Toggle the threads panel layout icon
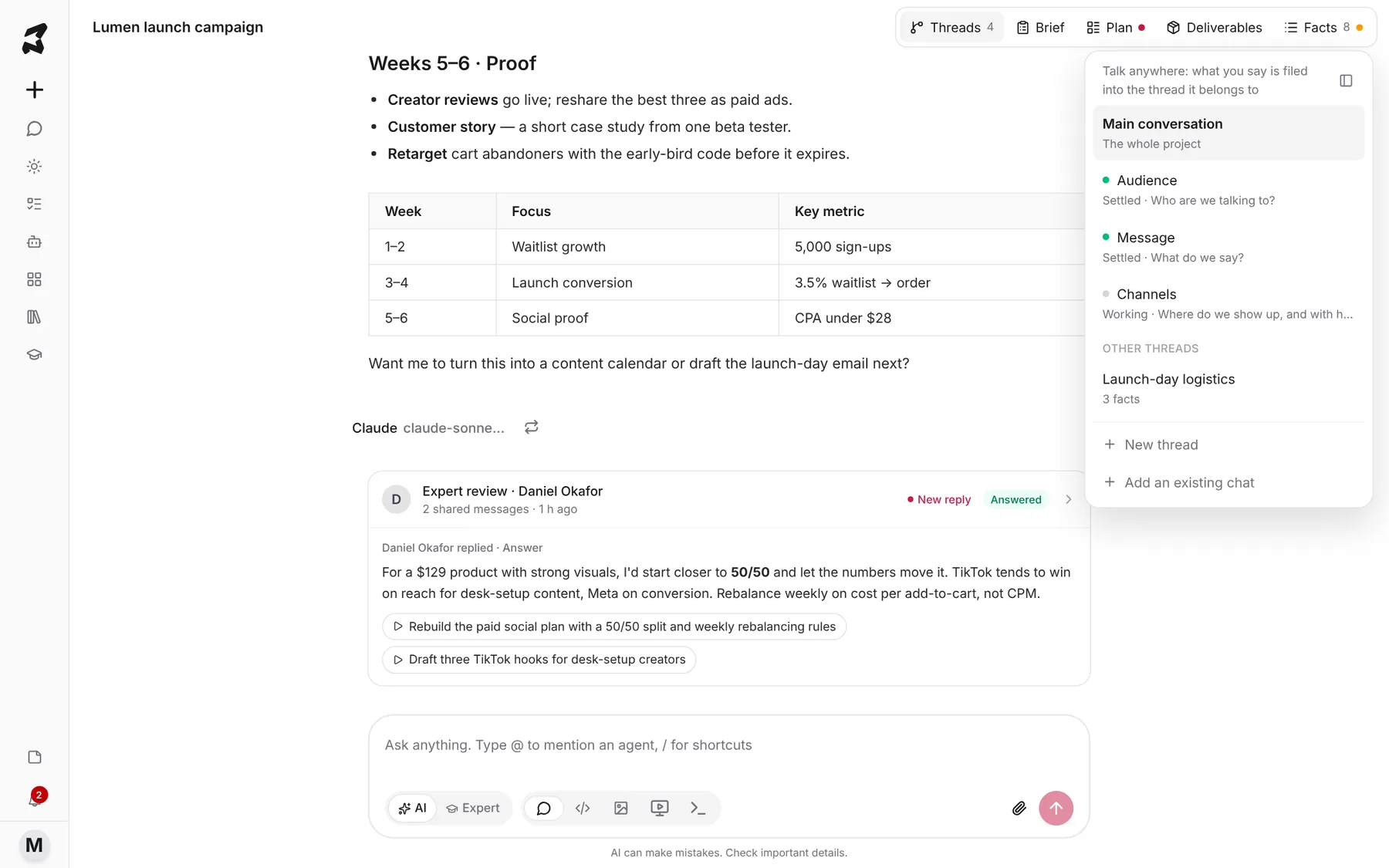The height and width of the screenshot is (868, 1389). coord(1346,80)
